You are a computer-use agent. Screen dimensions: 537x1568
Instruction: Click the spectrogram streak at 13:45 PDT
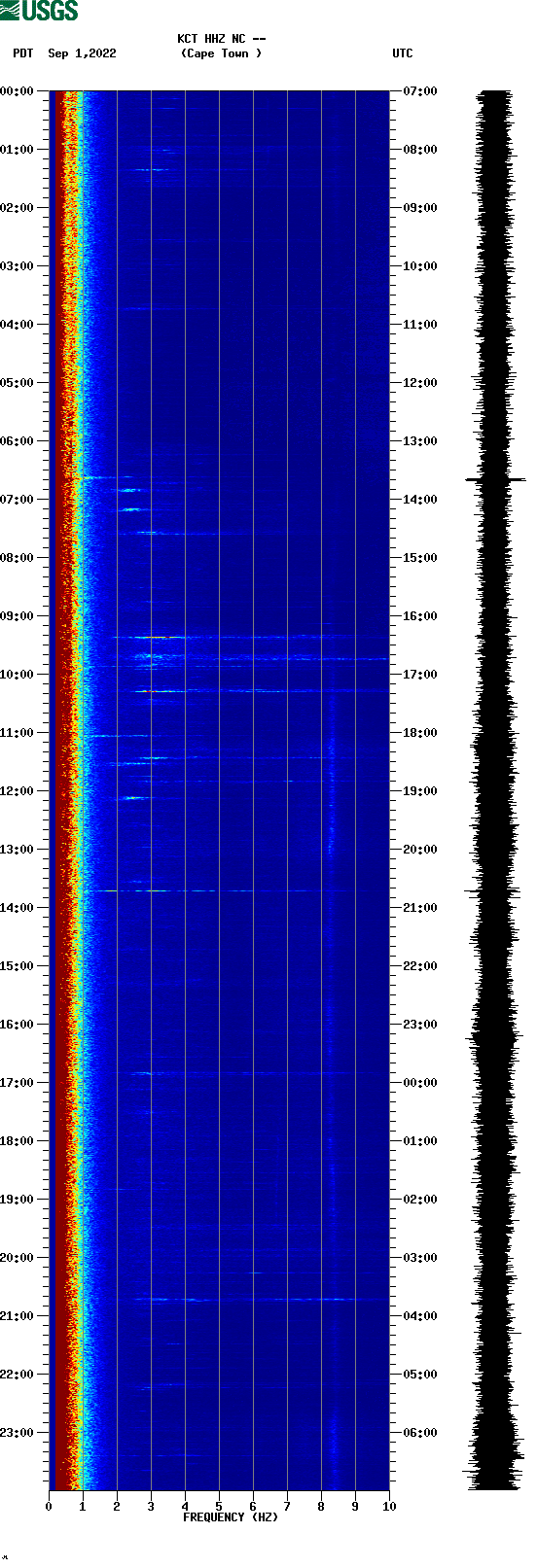(219, 890)
